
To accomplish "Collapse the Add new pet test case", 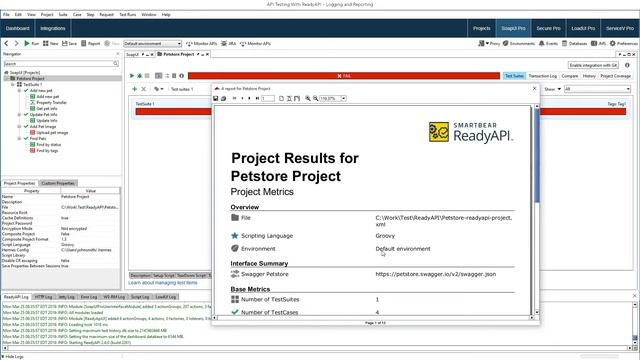I will tap(19, 91).
